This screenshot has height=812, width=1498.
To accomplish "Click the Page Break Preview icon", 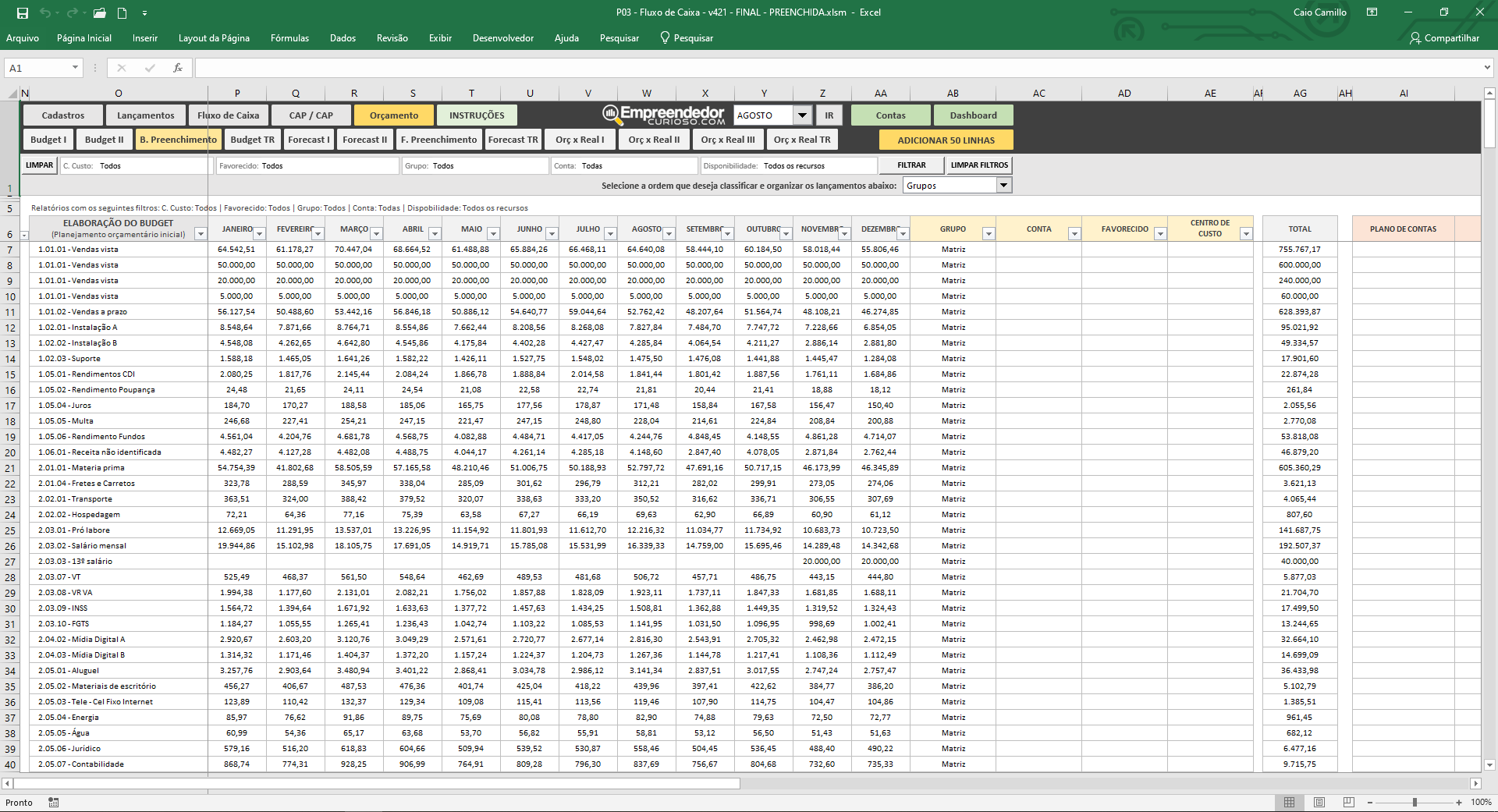I will pos(1349,802).
